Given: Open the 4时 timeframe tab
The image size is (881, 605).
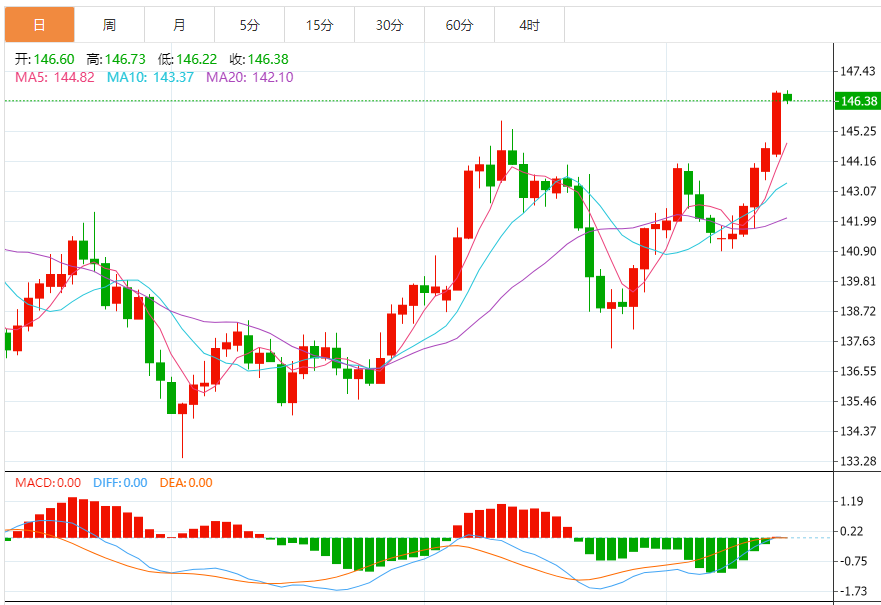Looking at the screenshot, I should pos(529,25).
